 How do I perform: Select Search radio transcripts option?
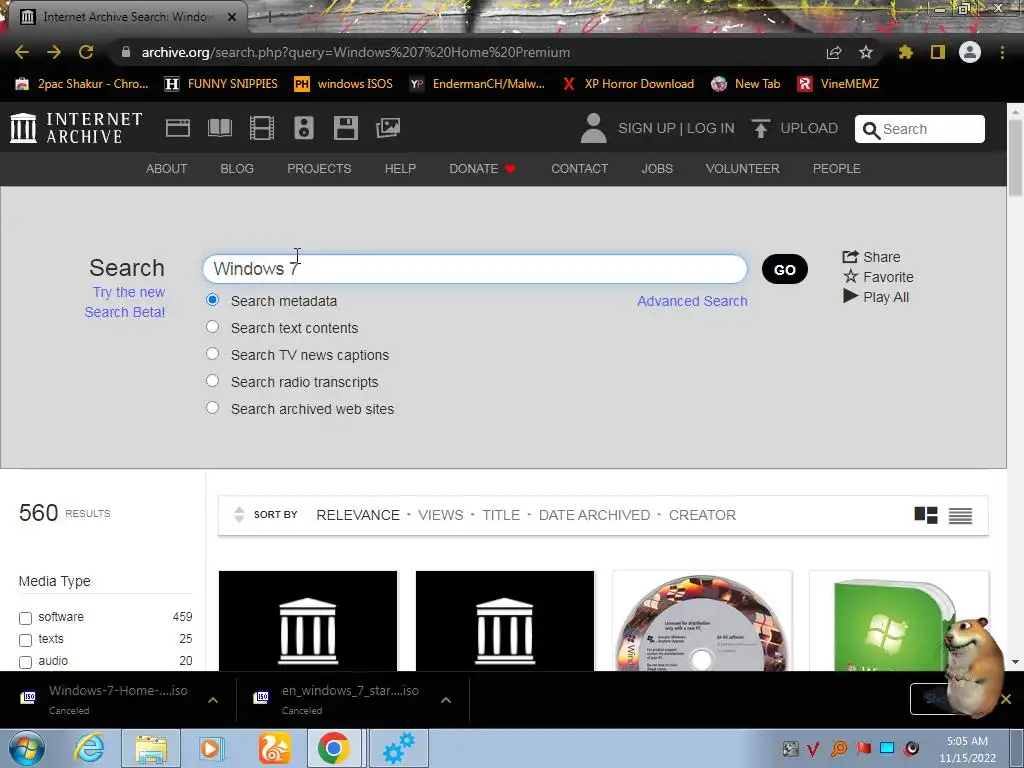(212, 380)
